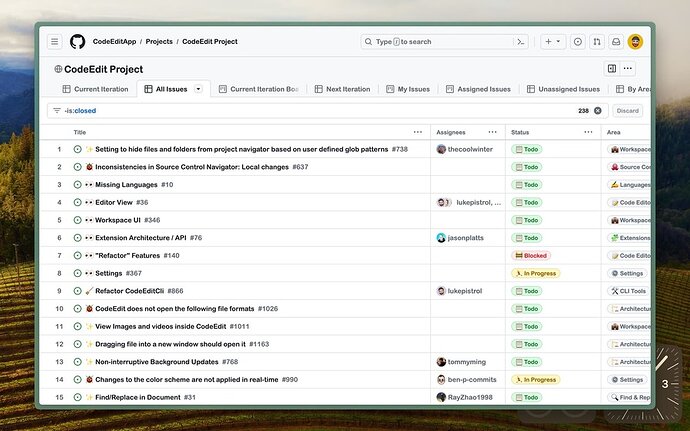
Task: Click the filter icon in filter bar
Action: [57, 111]
